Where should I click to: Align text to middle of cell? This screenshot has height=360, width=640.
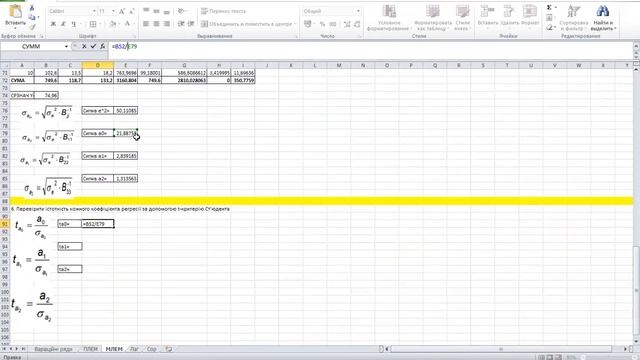[x=156, y=11]
